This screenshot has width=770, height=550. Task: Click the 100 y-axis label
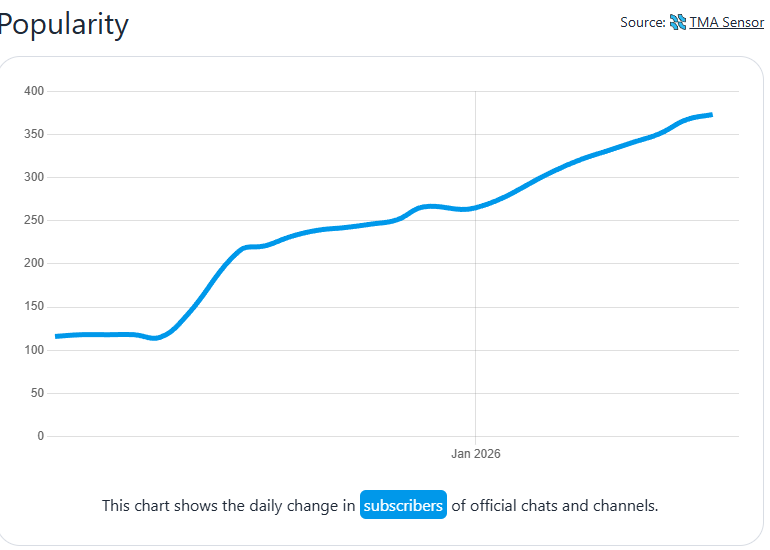point(34,350)
